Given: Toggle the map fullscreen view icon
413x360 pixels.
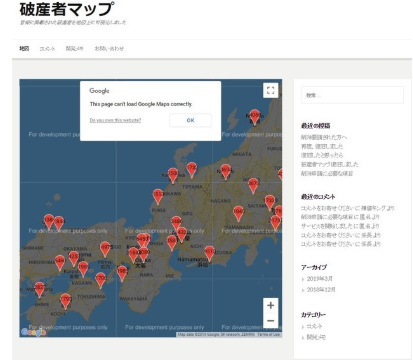Looking at the screenshot, I should [270, 90].
